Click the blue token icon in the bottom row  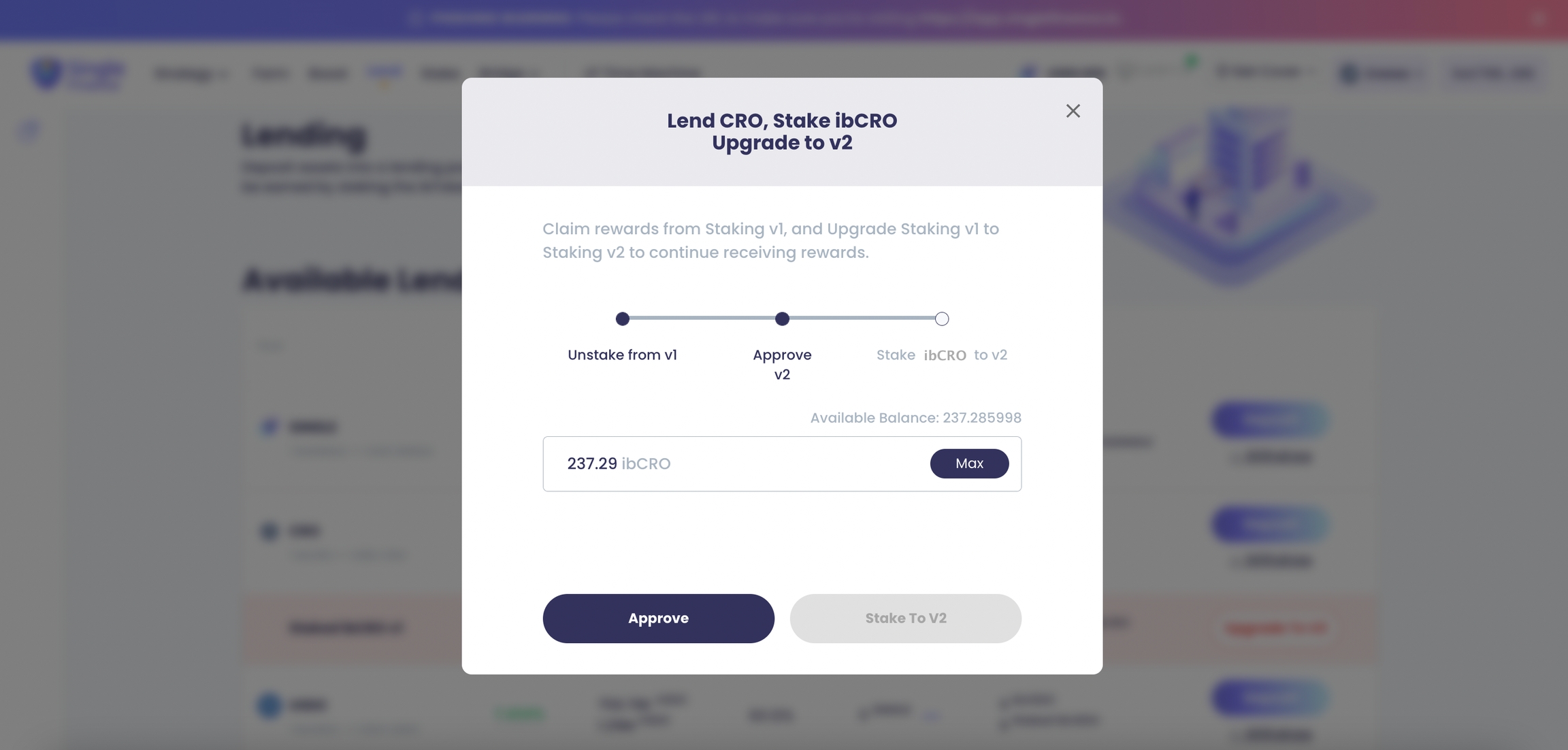(269, 705)
